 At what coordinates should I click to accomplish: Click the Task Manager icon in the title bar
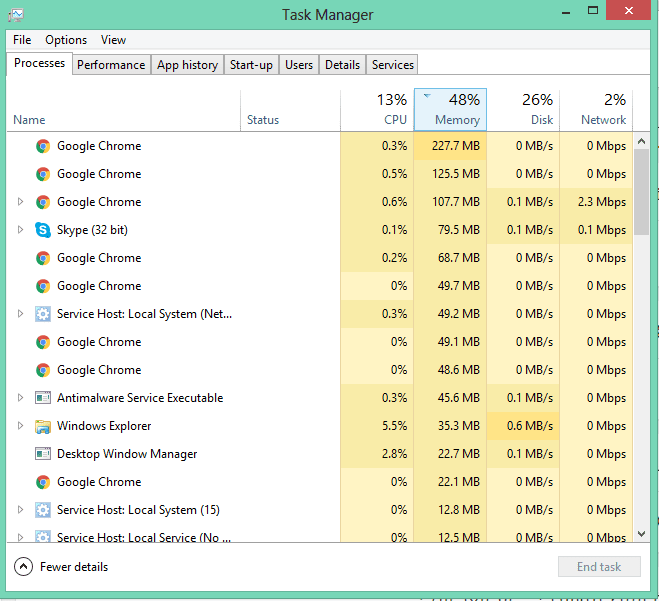tap(15, 14)
